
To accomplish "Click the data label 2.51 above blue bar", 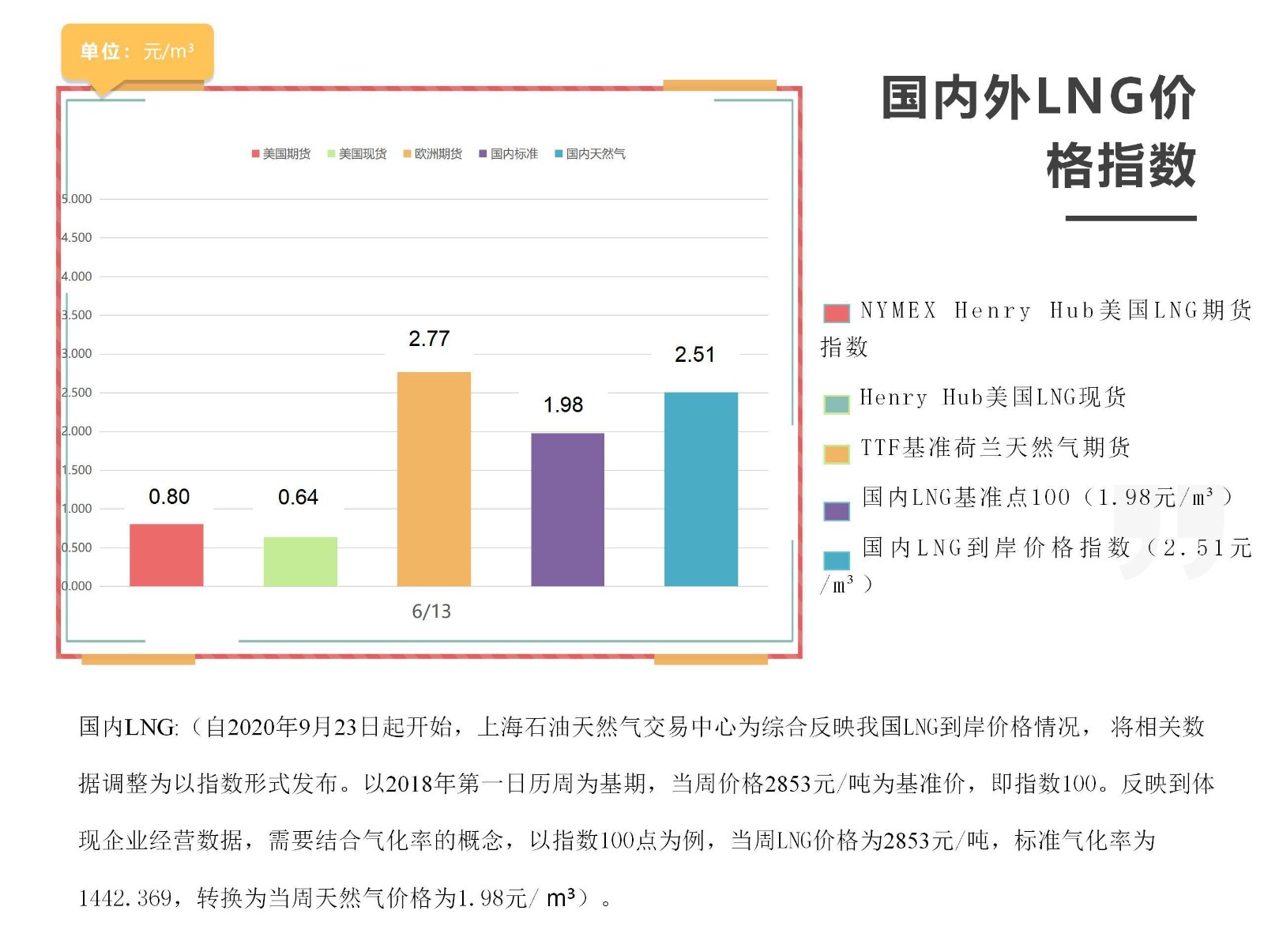I will click(x=695, y=355).
